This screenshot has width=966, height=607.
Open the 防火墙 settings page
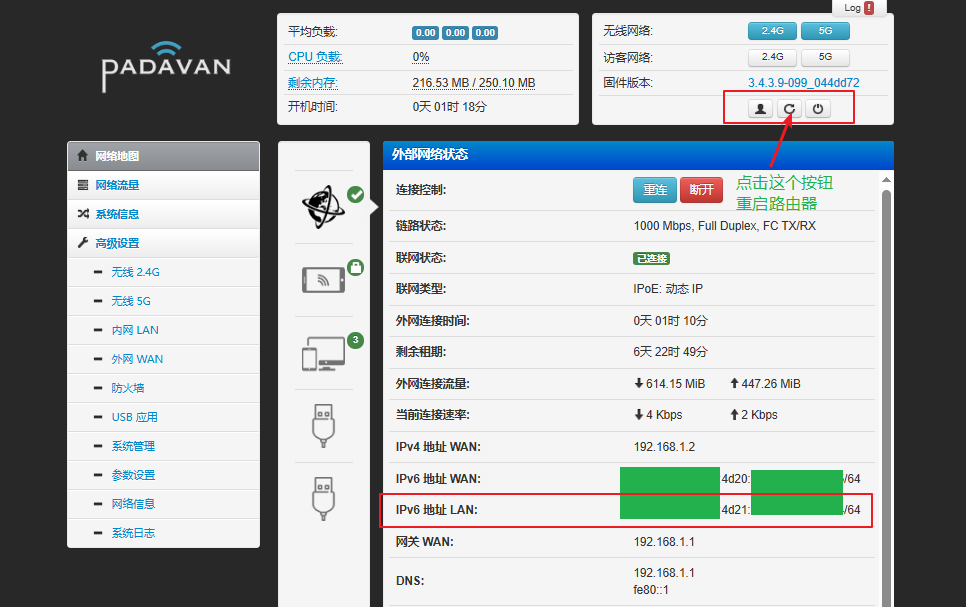(x=163, y=388)
